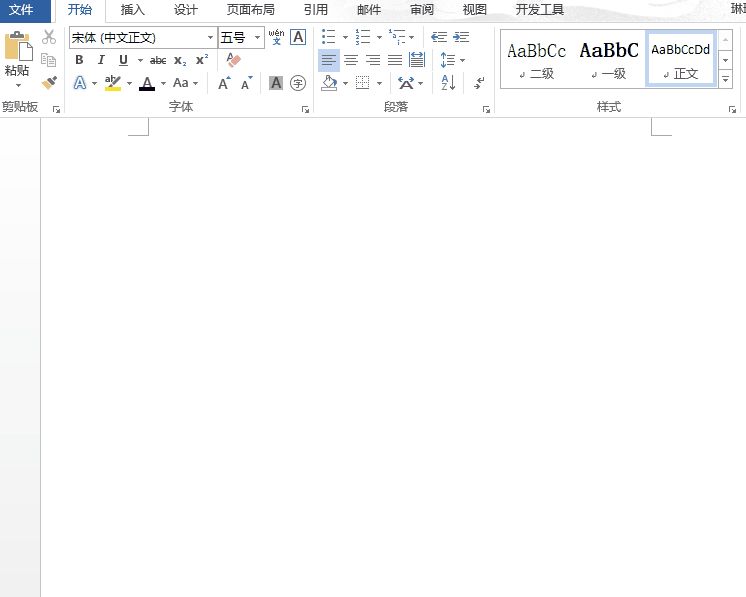
Task: Click the Cut scissors icon
Action: click(49, 37)
